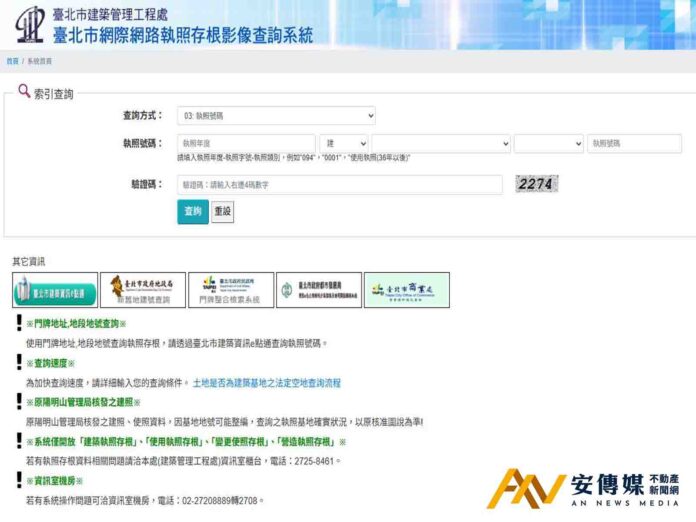
Task: Click the 臺北市建築管理工程處 header text
Action: pyautogui.click(x=110, y=15)
